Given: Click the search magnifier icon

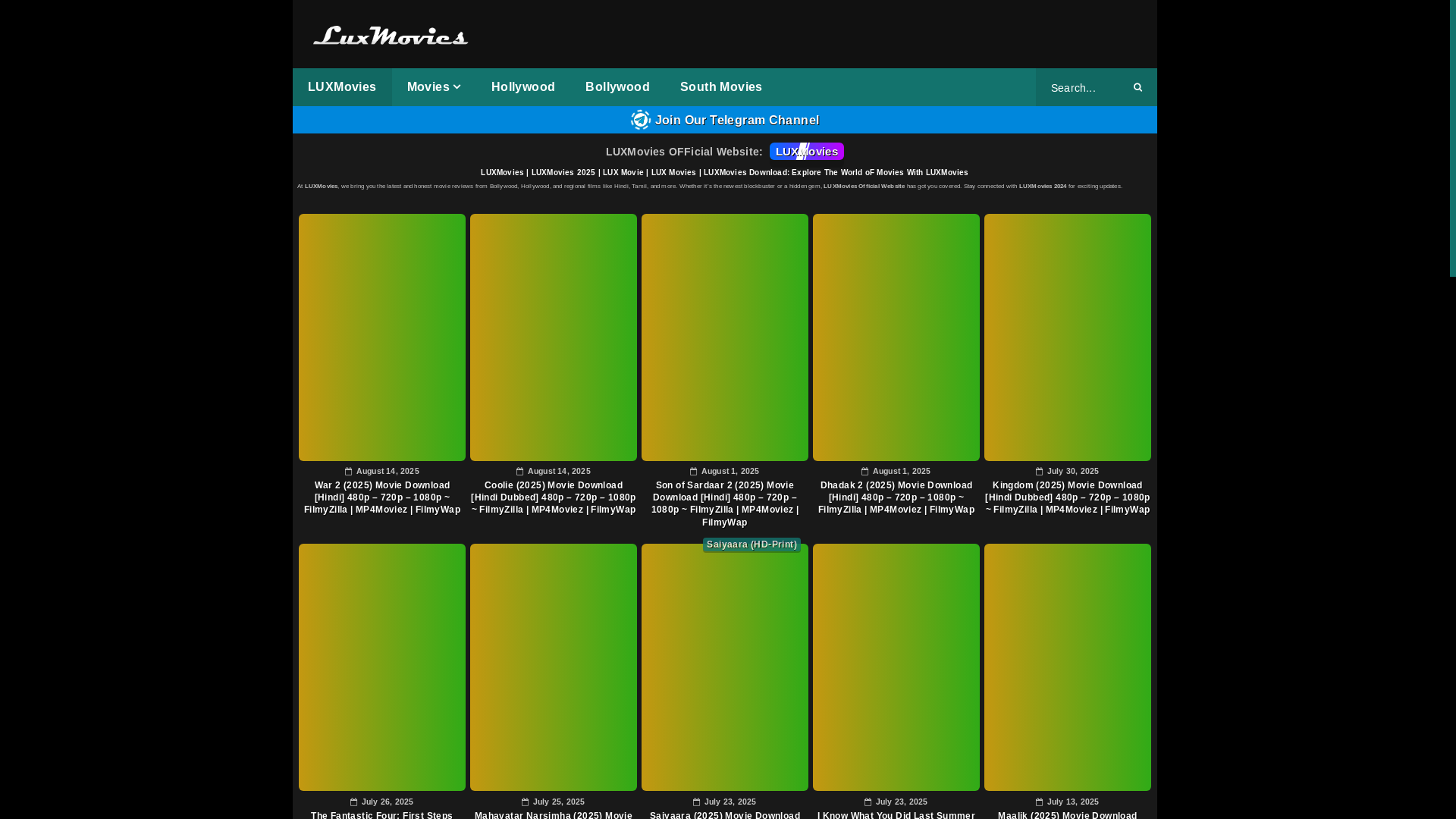Looking at the screenshot, I should [1137, 87].
